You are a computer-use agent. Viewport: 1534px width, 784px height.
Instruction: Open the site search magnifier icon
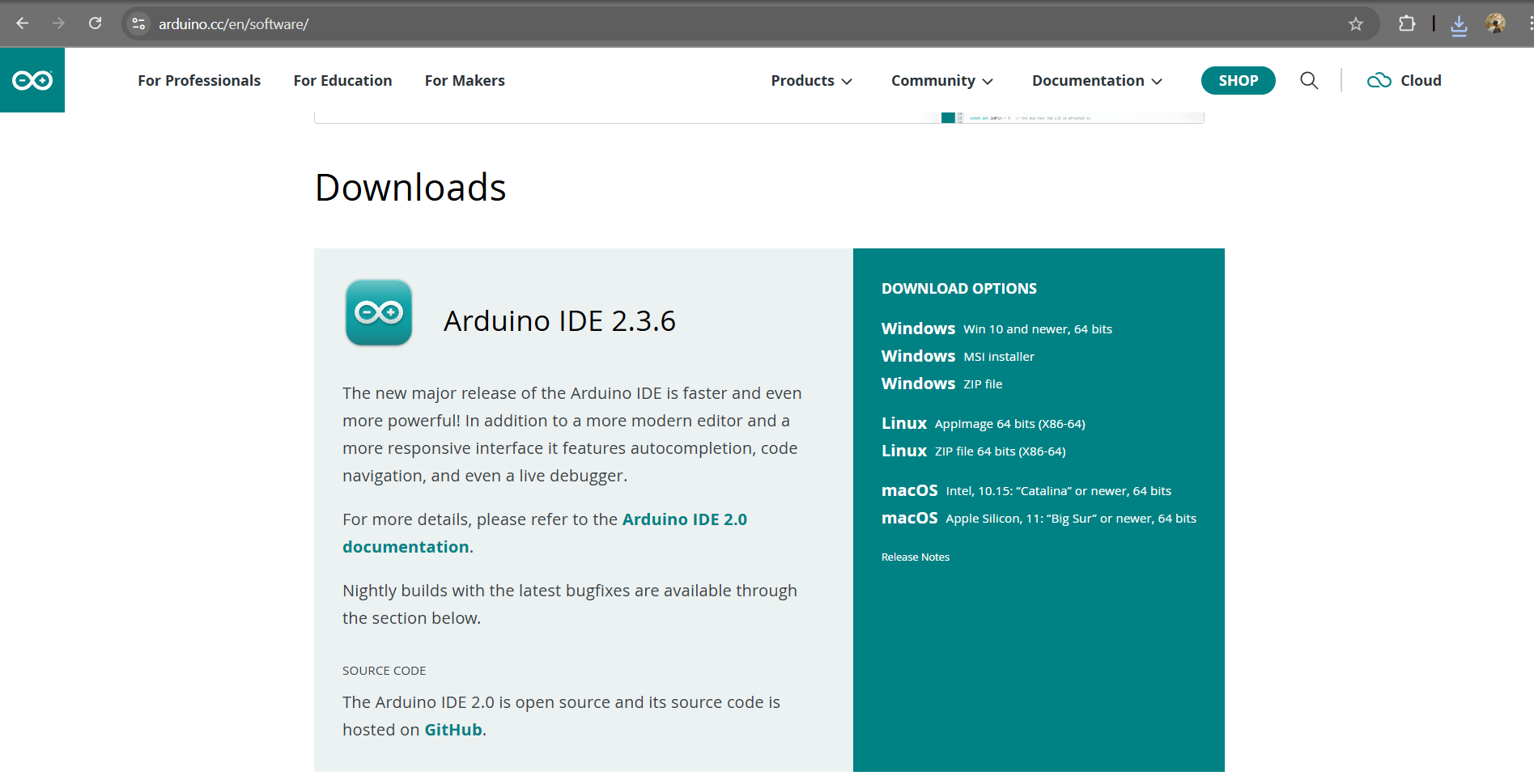click(x=1309, y=80)
